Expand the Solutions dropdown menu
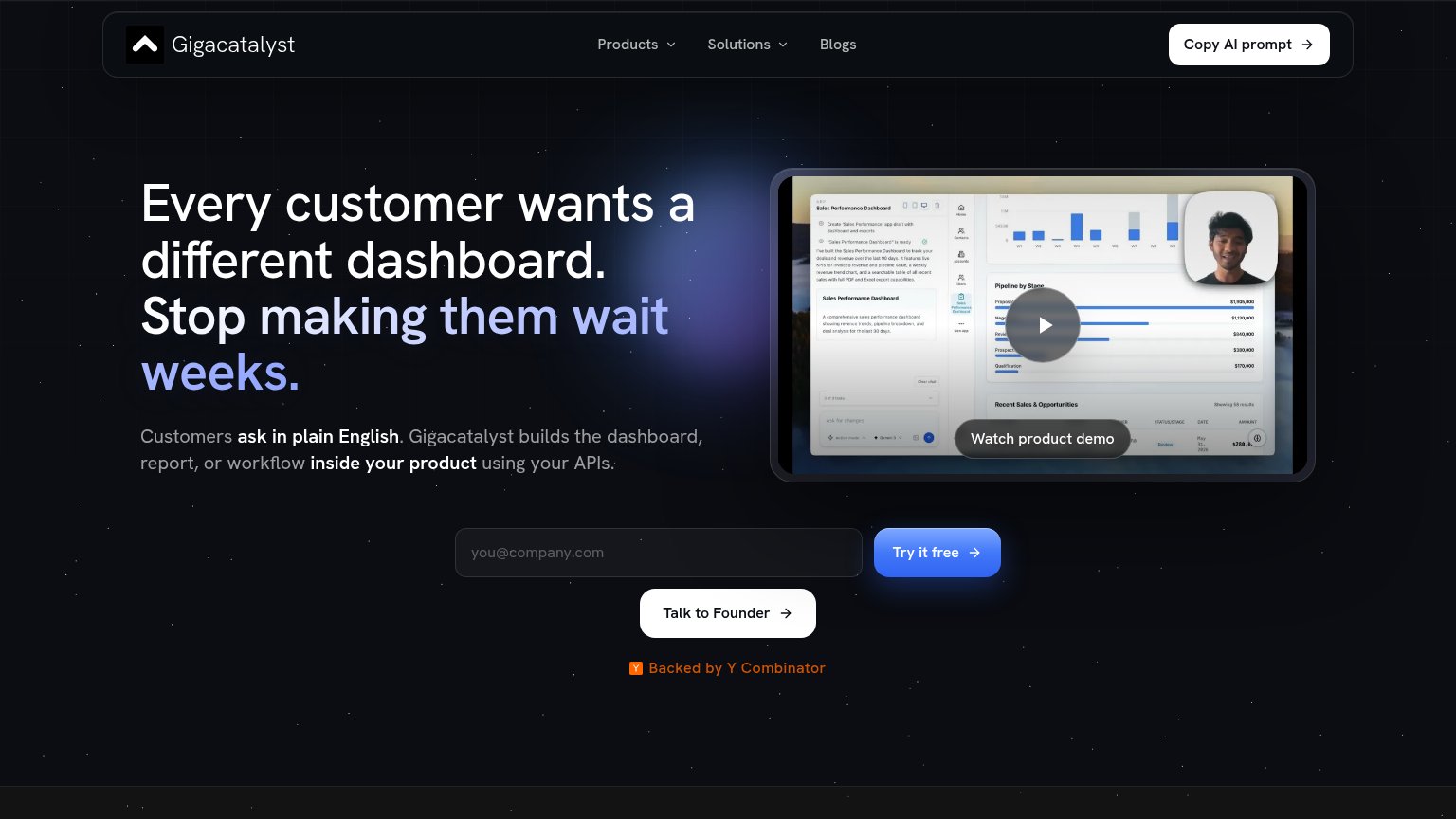The height and width of the screenshot is (819, 1456). tap(747, 45)
